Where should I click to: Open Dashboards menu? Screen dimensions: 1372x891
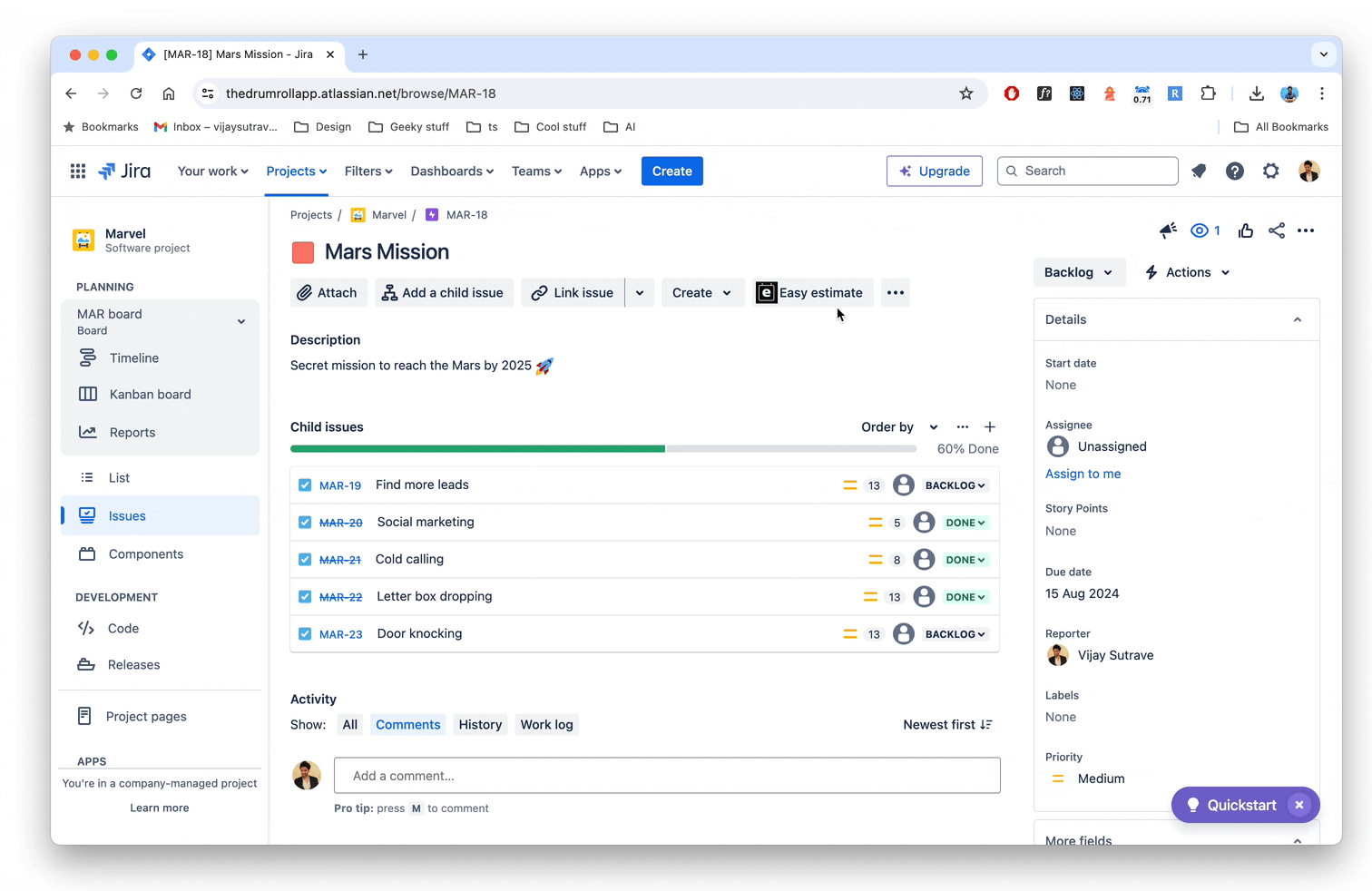point(452,171)
